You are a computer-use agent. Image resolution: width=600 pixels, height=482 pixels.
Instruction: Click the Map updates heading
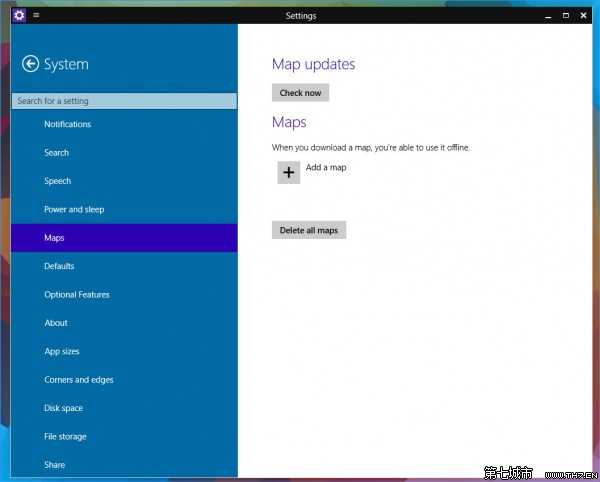pyautogui.click(x=313, y=64)
